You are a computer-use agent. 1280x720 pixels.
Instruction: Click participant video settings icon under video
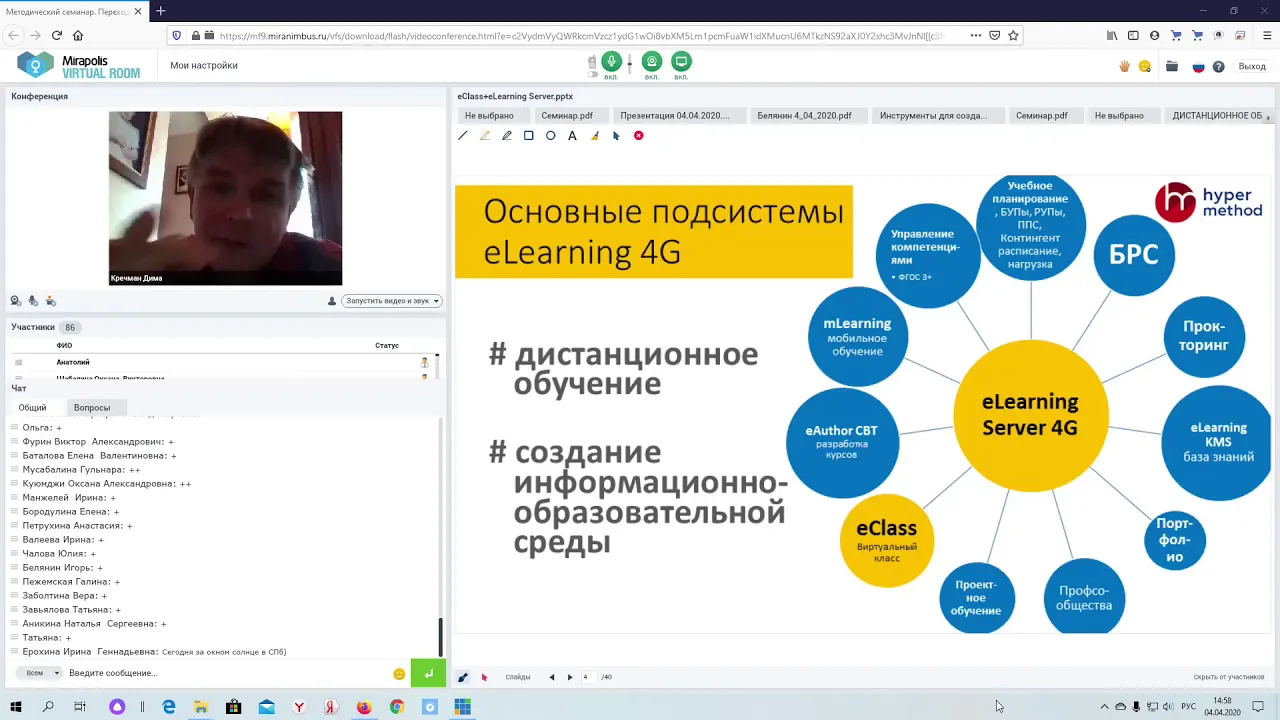click(x=51, y=300)
